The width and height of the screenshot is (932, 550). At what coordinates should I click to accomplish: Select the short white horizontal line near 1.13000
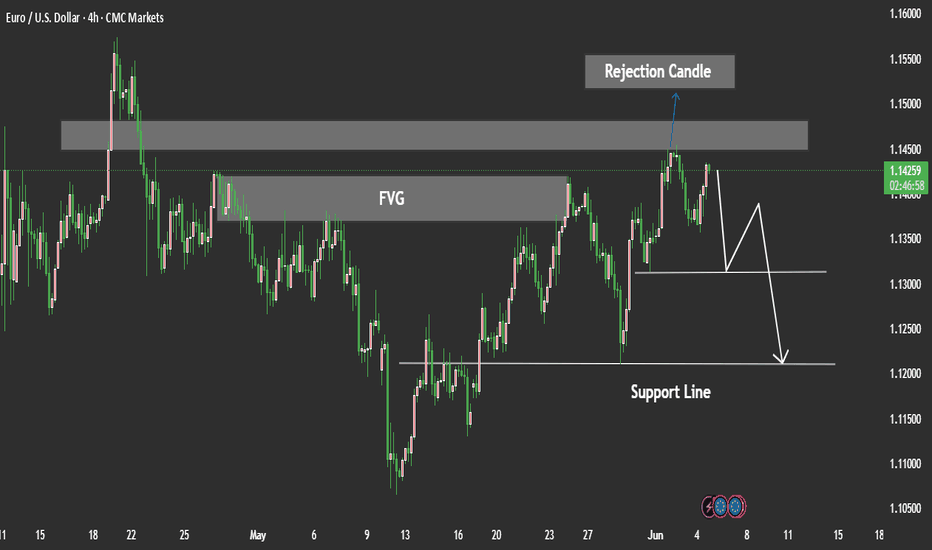(x=731, y=272)
